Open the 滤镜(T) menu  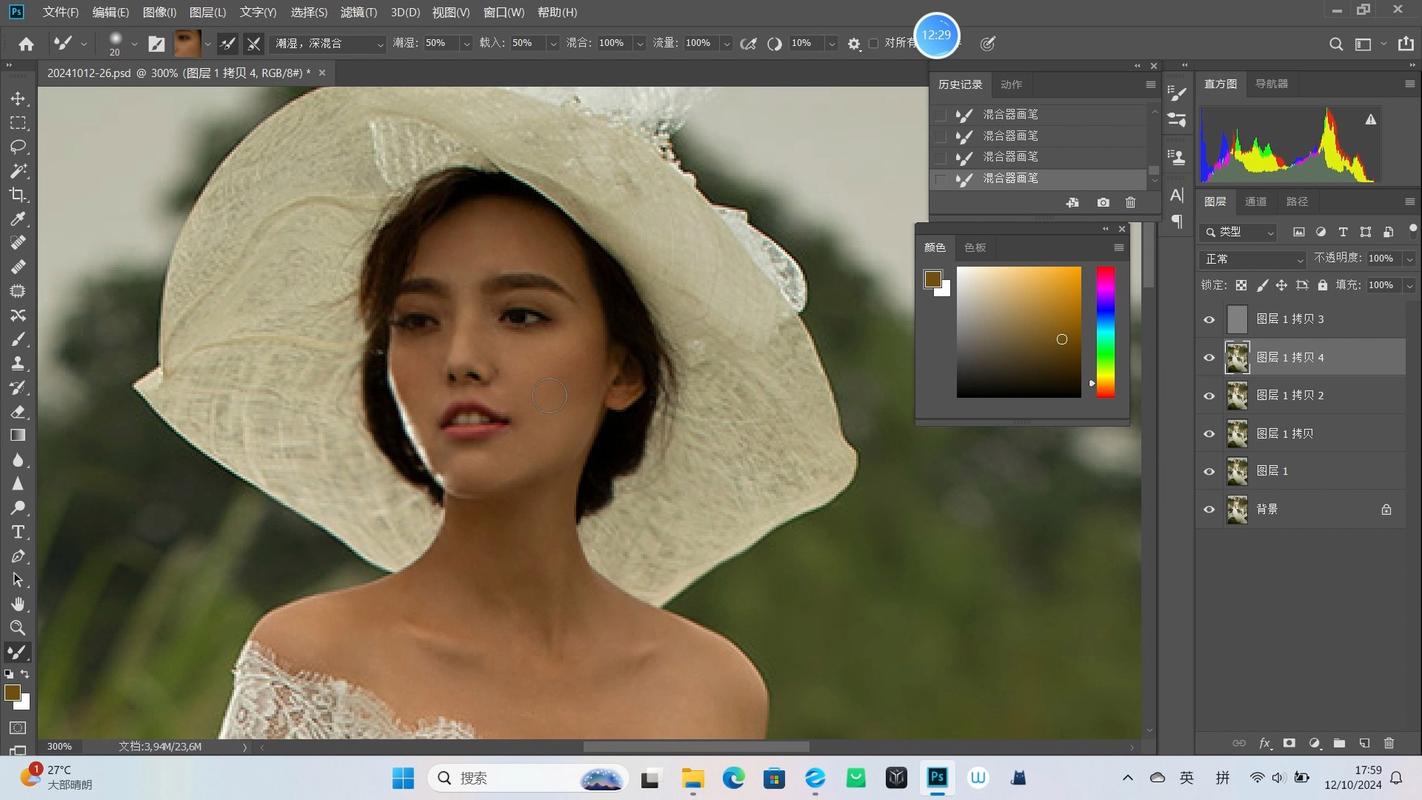tap(359, 12)
